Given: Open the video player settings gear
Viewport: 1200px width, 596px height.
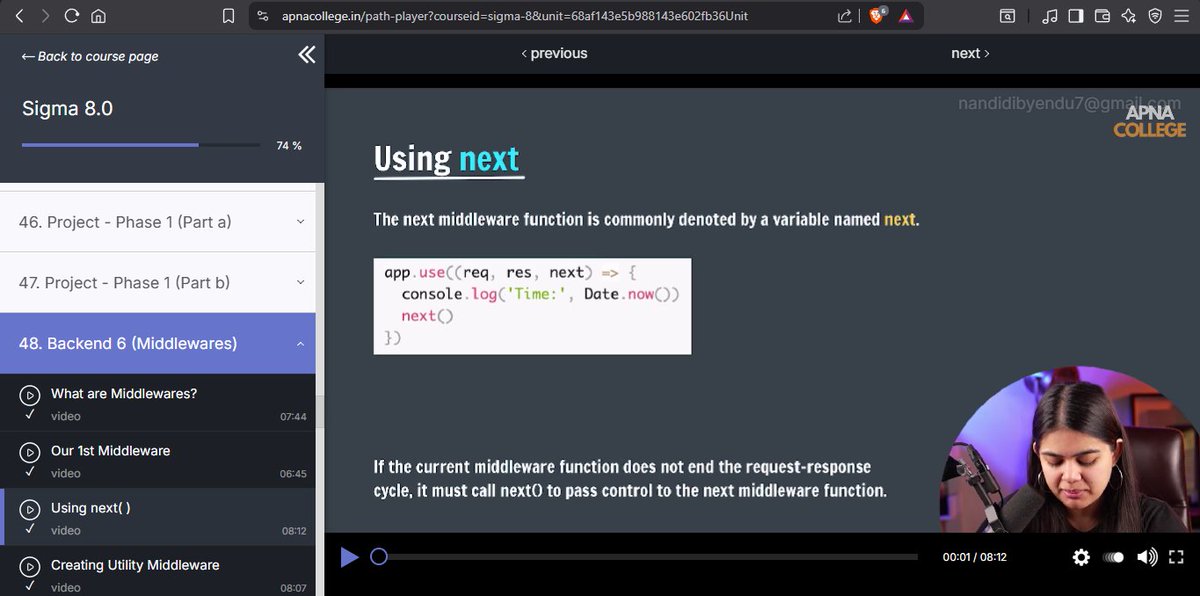Looking at the screenshot, I should [x=1081, y=557].
